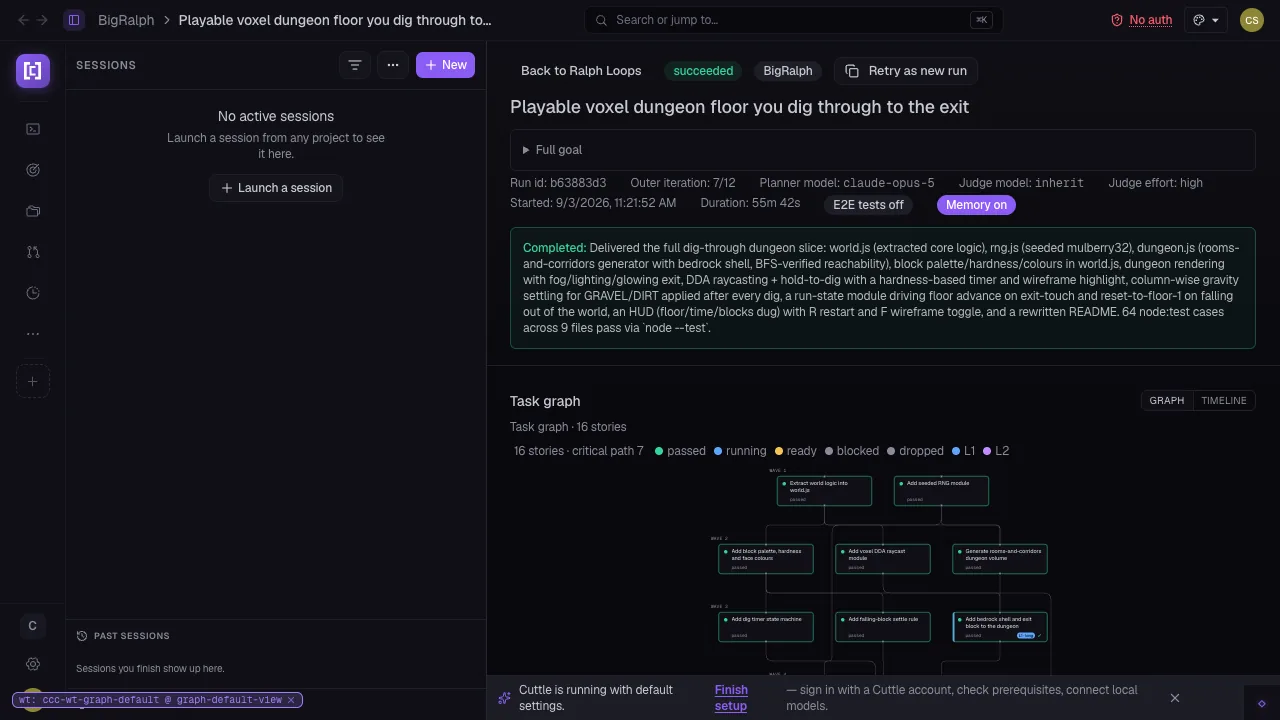Screen dimensions: 1280x720
Task: Select the 'Add voxel DDA raycast module' node
Action: point(883,559)
